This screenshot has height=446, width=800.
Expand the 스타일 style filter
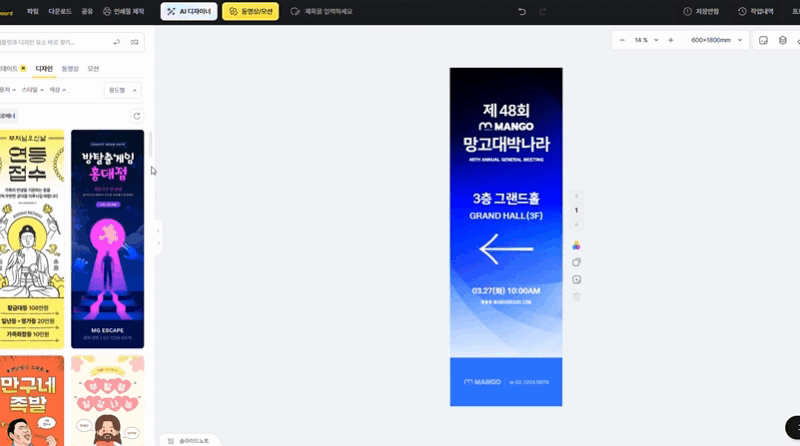pyautogui.click(x=32, y=90)
